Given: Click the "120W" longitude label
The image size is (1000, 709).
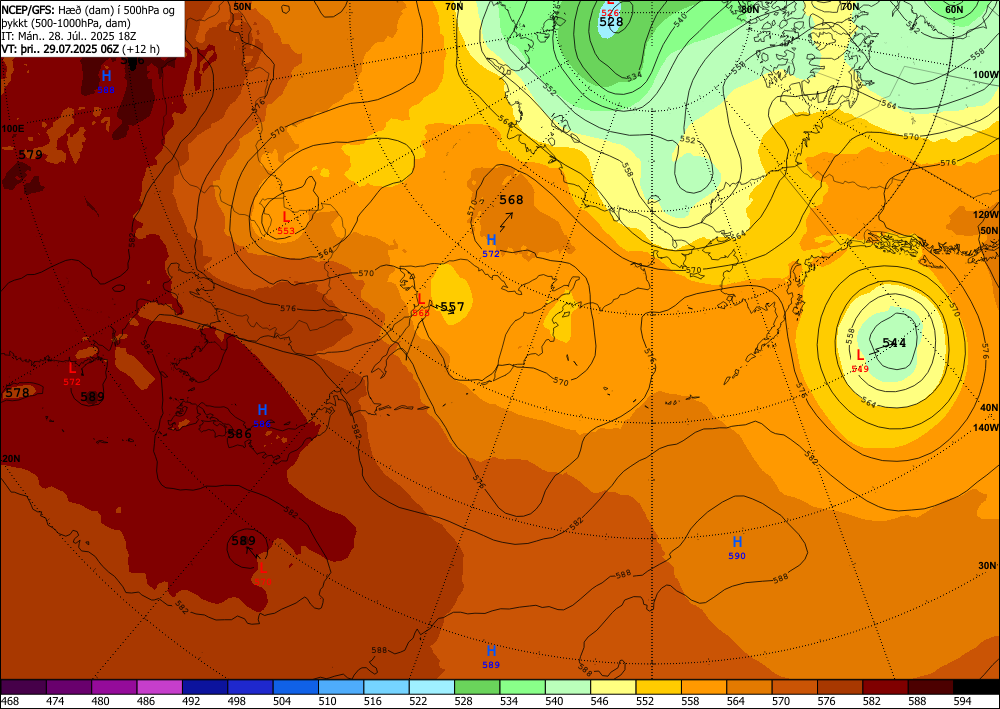Looking at the screenshot, I should click(x=985, y=215).
